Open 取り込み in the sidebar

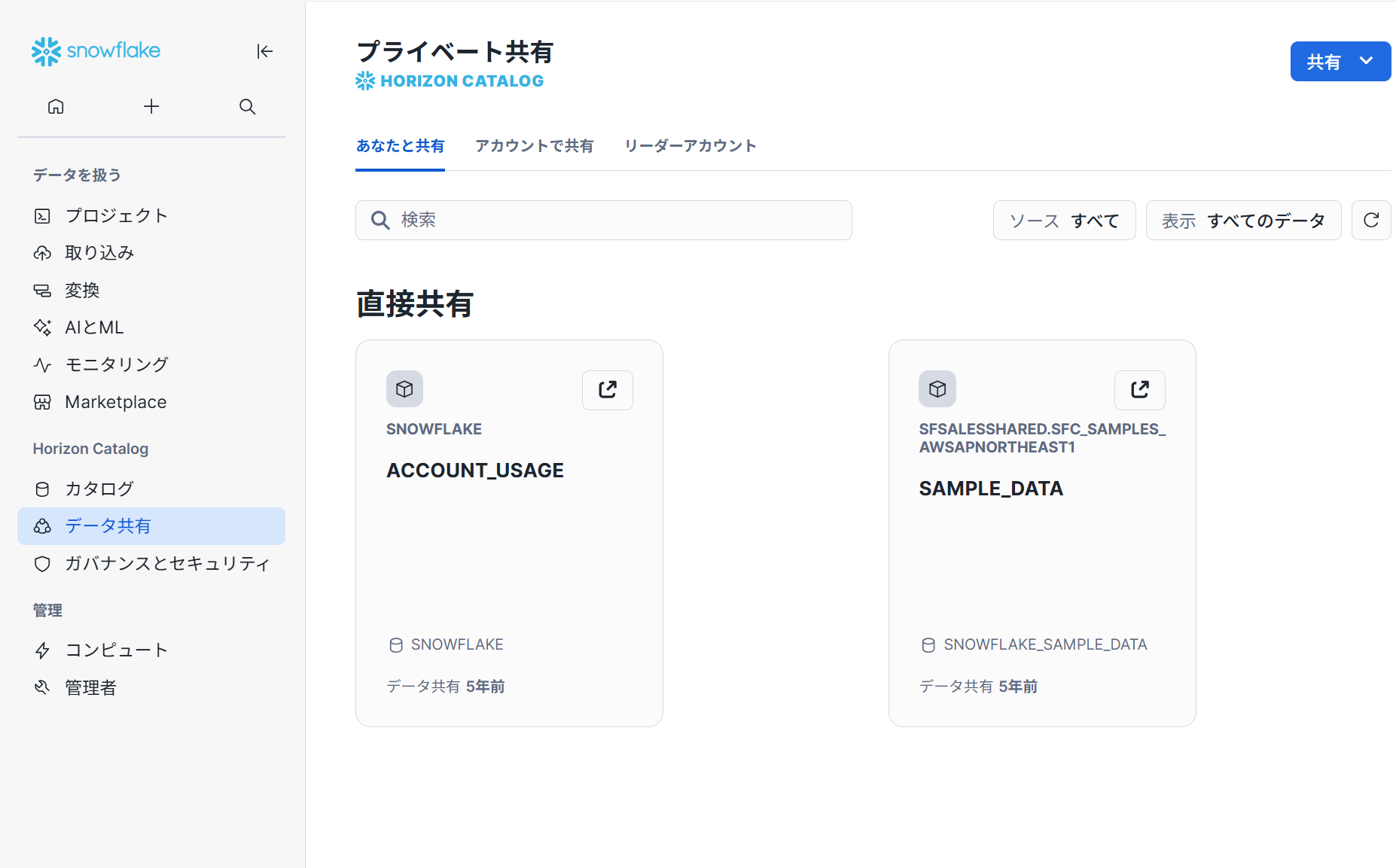click(x=151, y=253)
